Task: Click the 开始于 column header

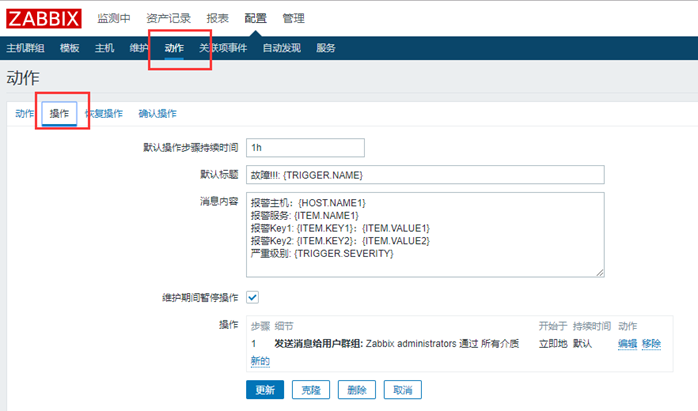Action: tap(553, 326)
